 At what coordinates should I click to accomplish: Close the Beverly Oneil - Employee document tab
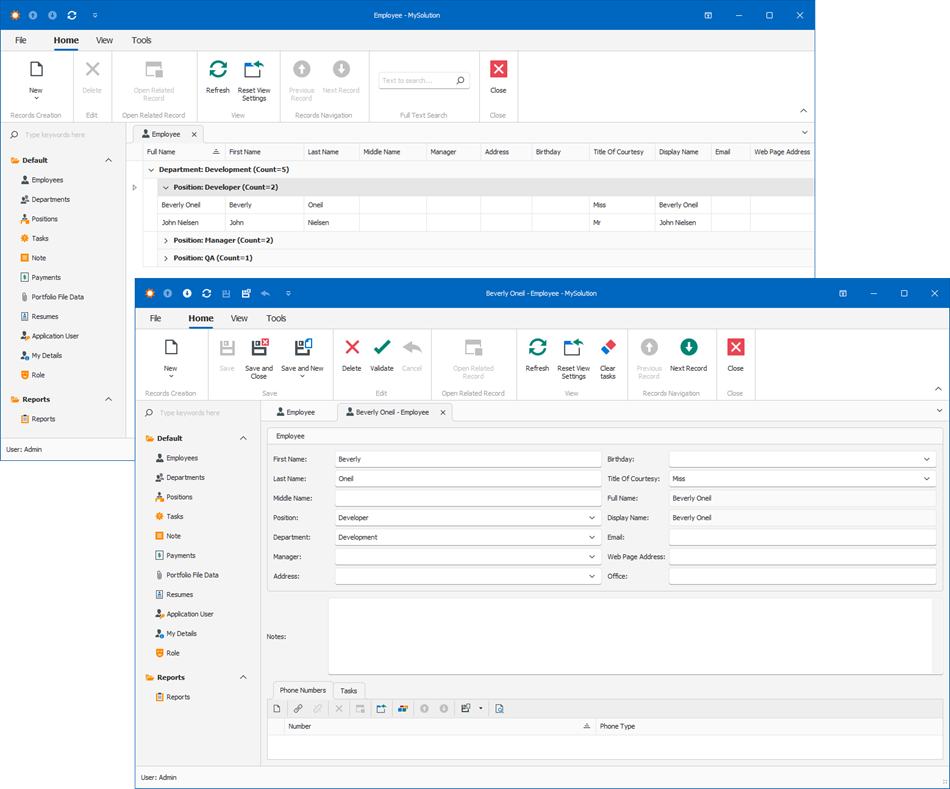tap(443, 412)
